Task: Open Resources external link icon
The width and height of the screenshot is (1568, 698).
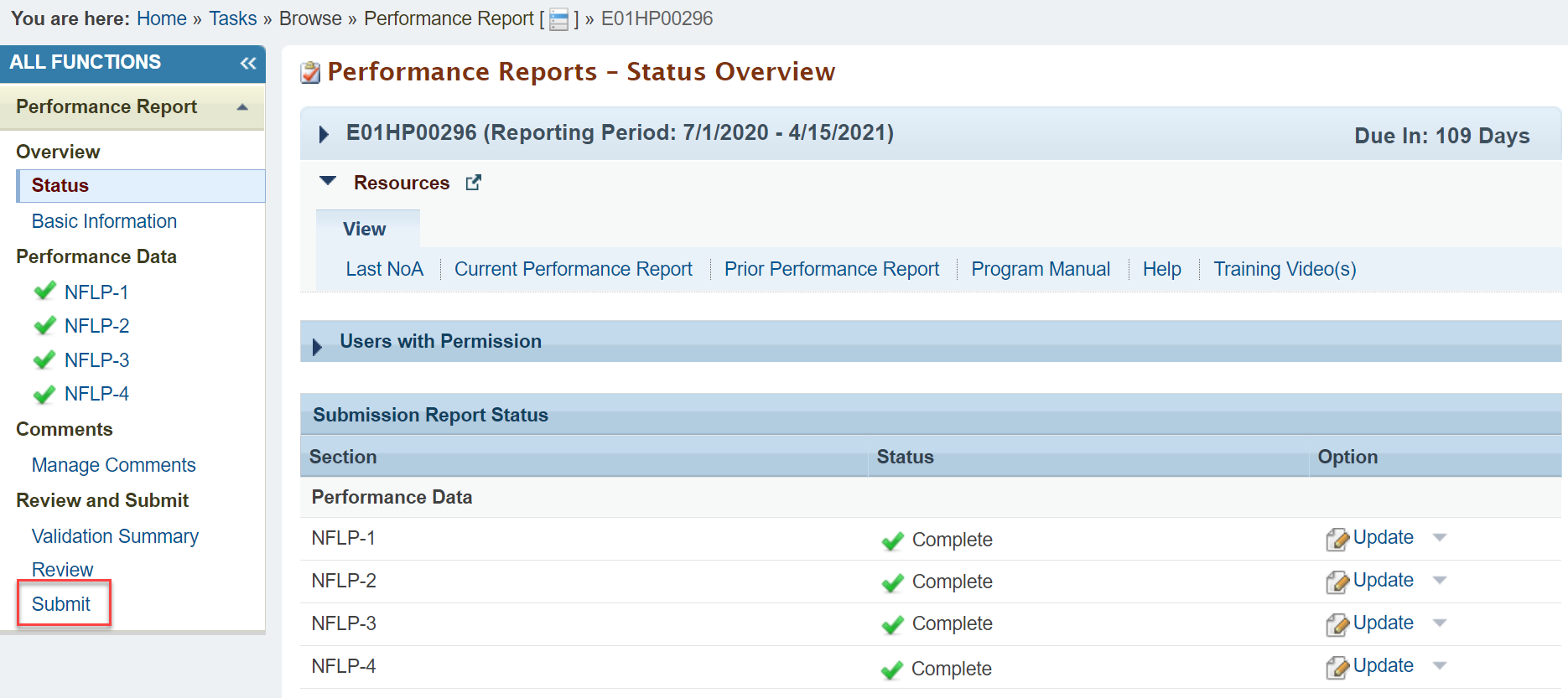Action: point(474,183)
